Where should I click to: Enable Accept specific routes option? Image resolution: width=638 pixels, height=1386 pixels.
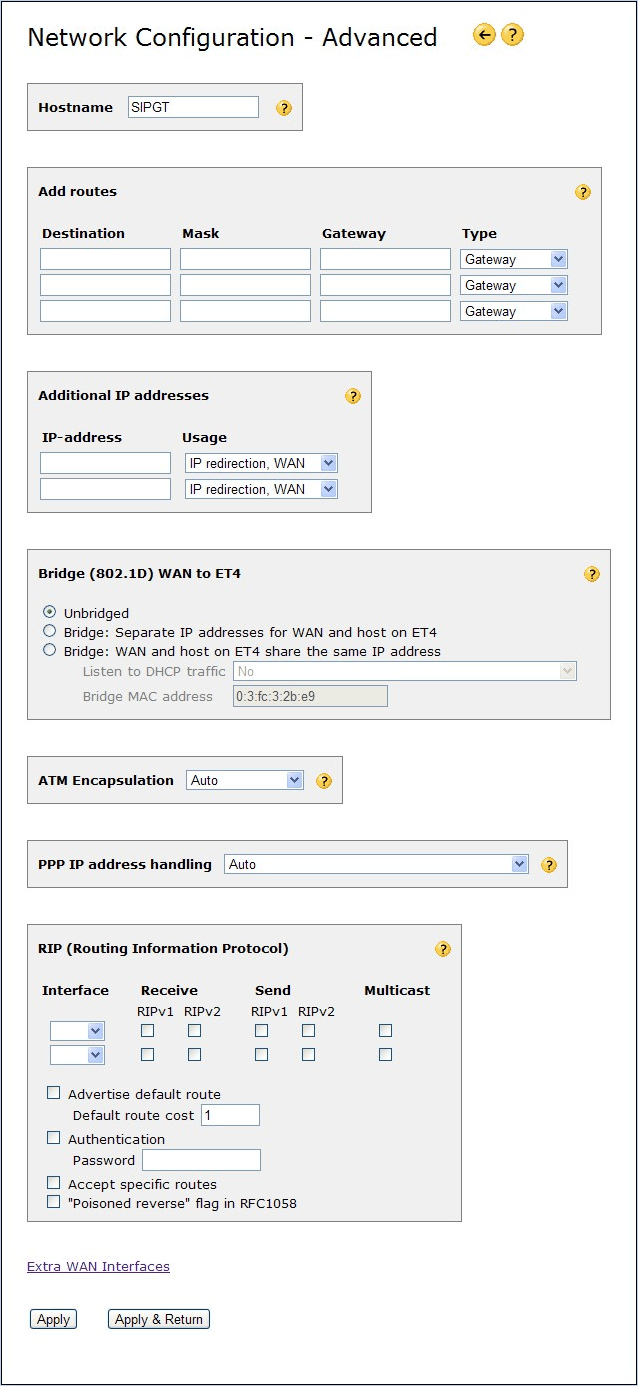54,1183
